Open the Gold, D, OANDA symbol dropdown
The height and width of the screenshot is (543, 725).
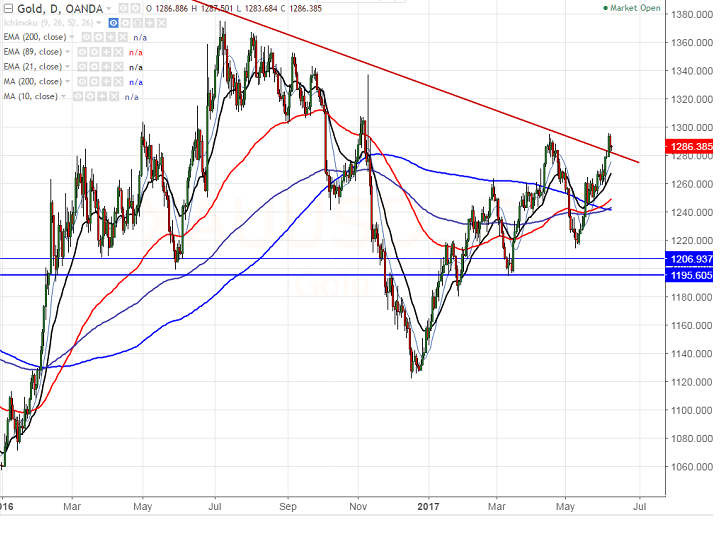[109, 9]
